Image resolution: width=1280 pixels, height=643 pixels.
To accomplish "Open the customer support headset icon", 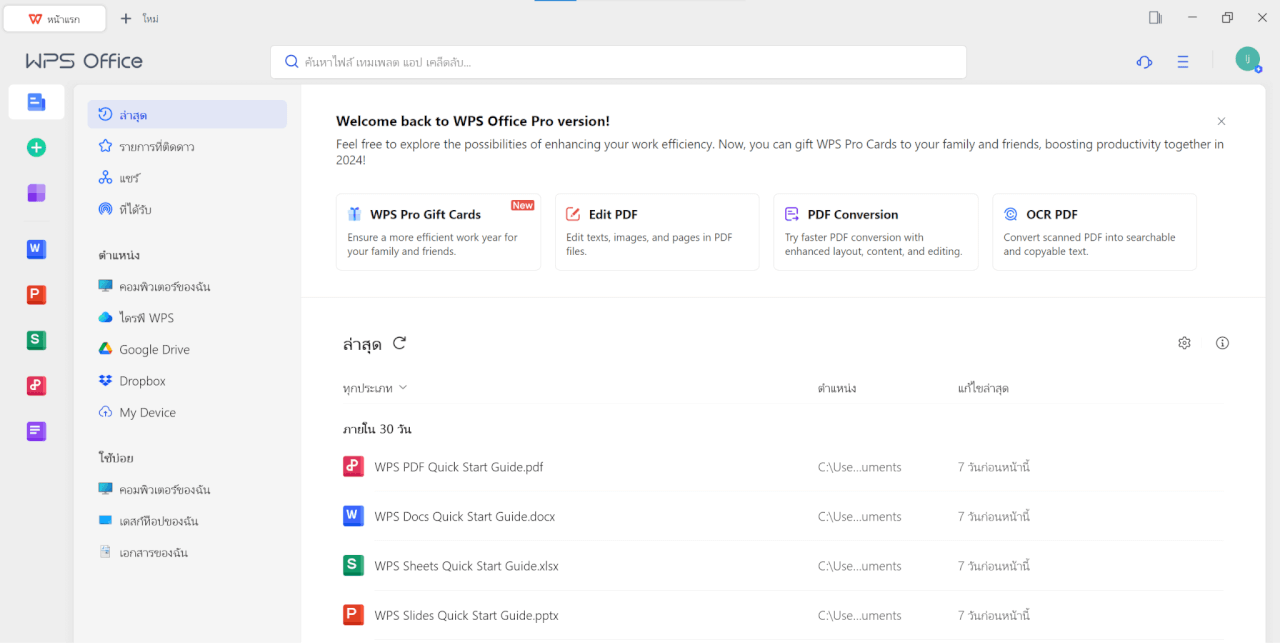I will [1144, 62].
